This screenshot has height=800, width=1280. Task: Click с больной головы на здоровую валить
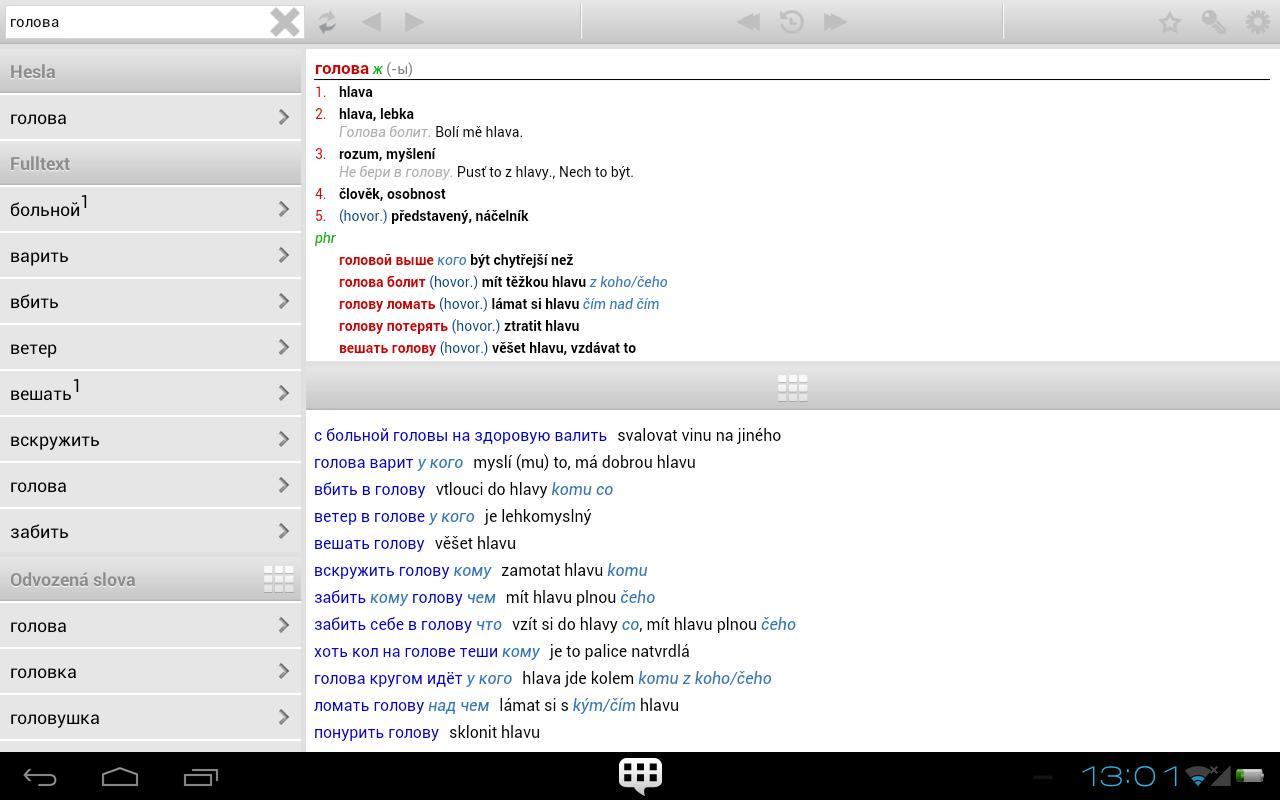(x=460, y=435)
